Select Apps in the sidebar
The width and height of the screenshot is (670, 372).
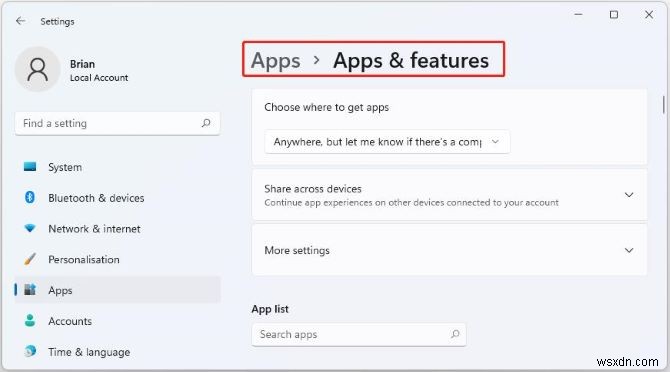[118, 290]
